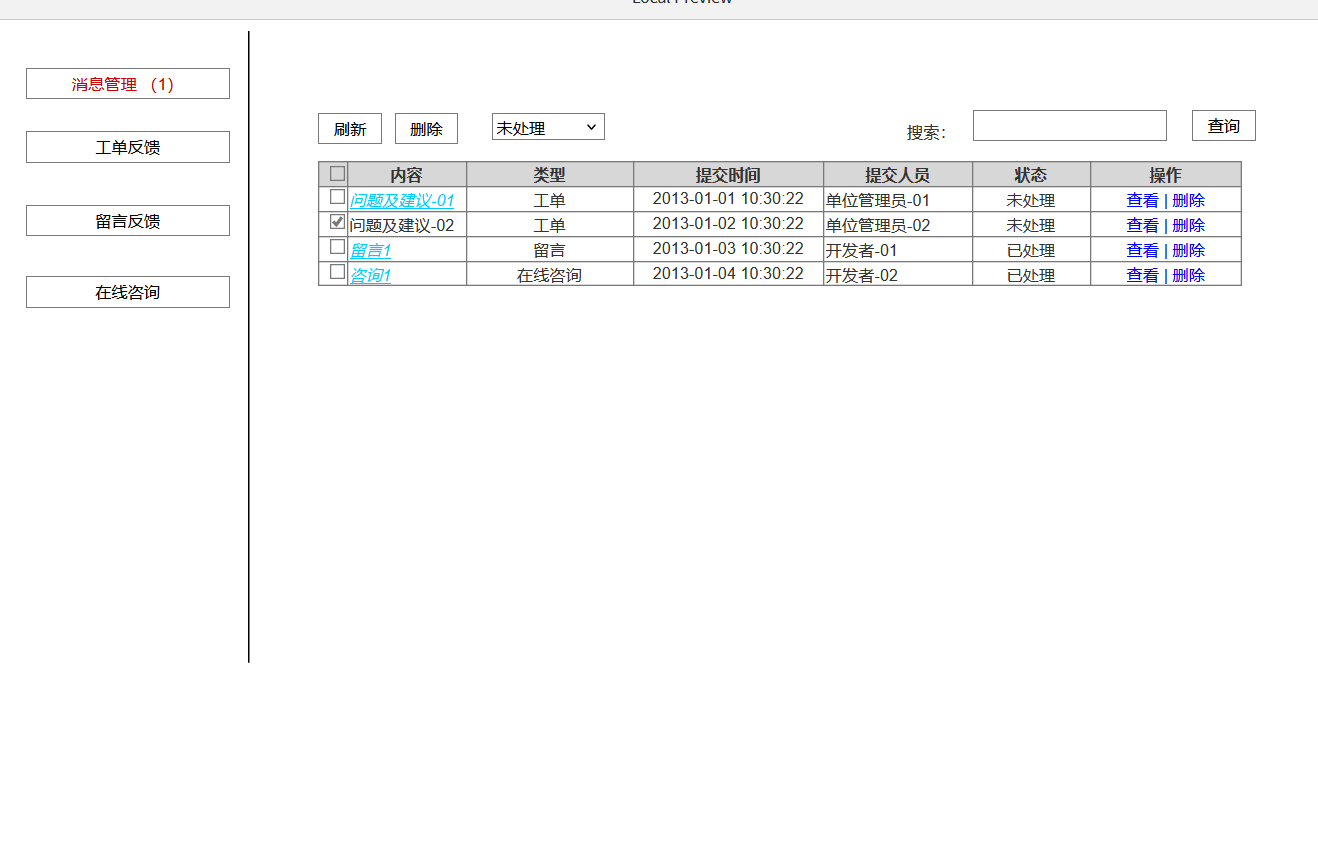Click the 内容 column header
Screen dimensions: 1318x852
[x=407, y=175]
